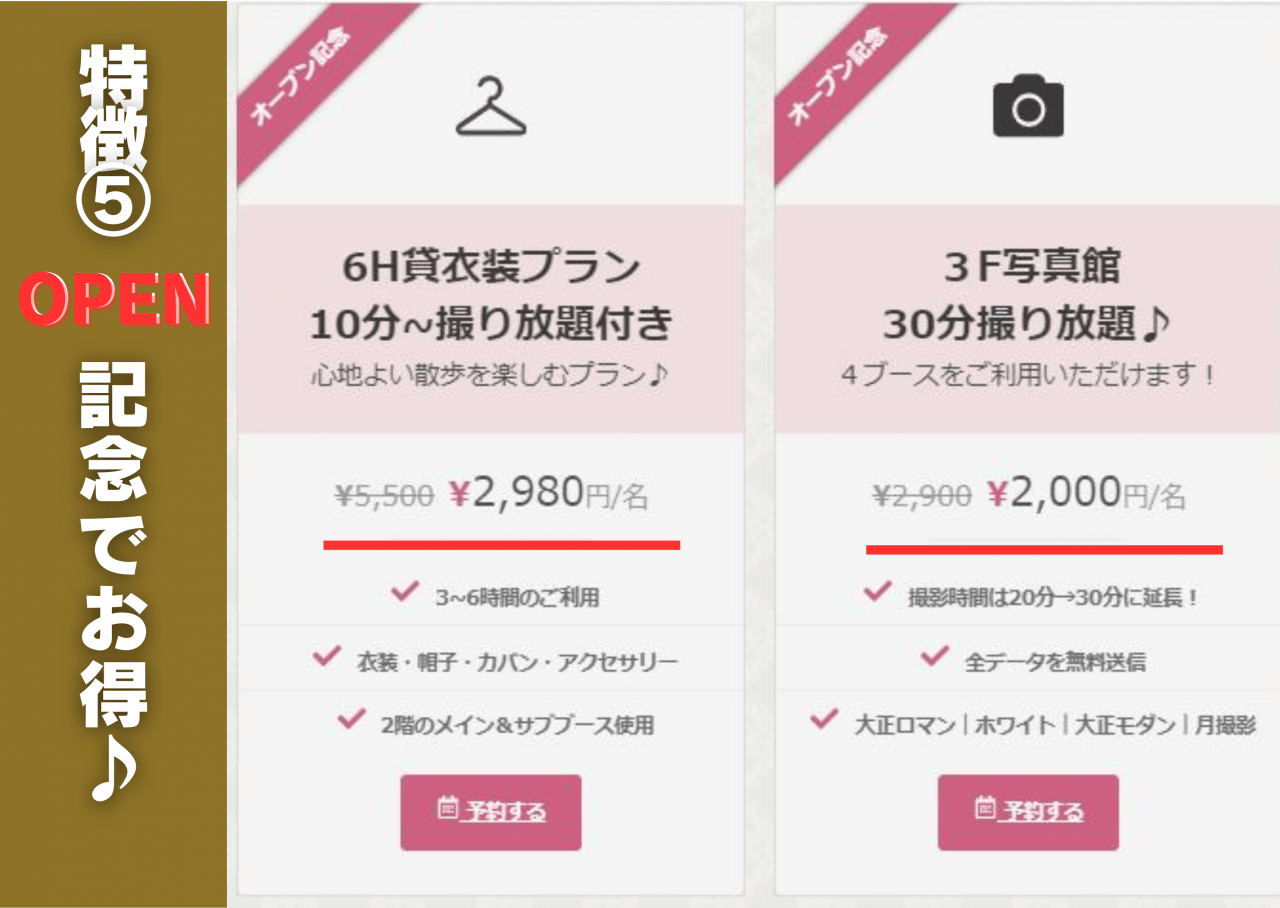Click the crossed-out ¥5,500 original price
The height and width of the screenshot is (908, 1280).
click(384, 495)
